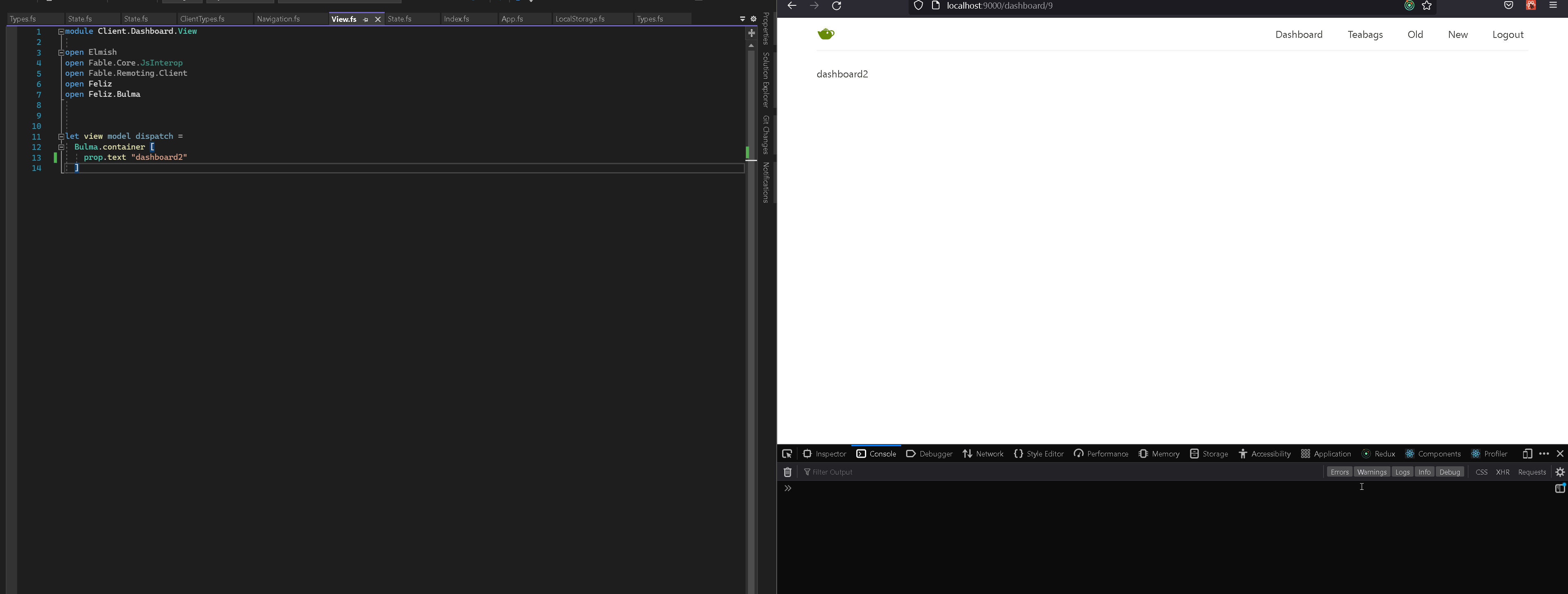This screenshot has width=1568, height=594.
Task: Enable the Errors console filter
Action: [1339, 472]
